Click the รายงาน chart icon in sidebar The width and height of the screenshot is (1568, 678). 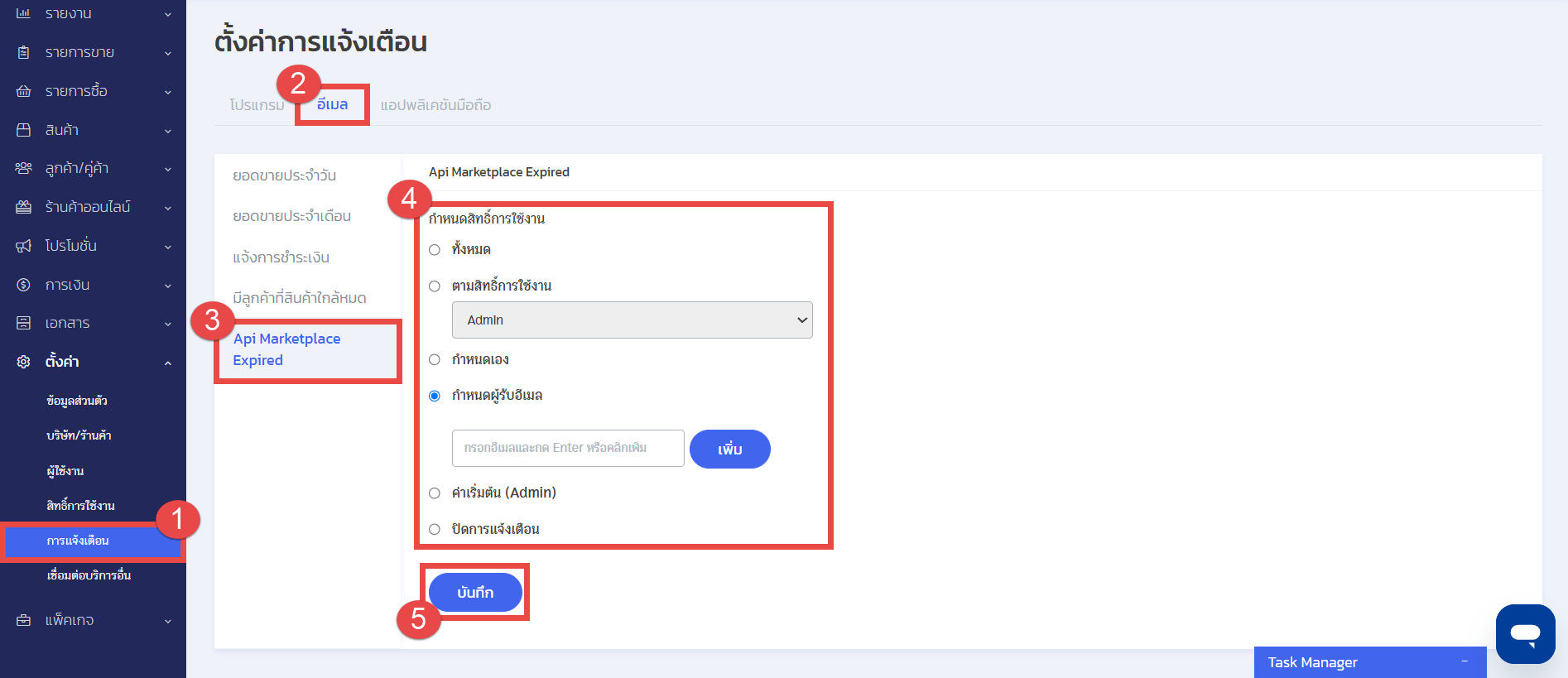tap(23, 13)
